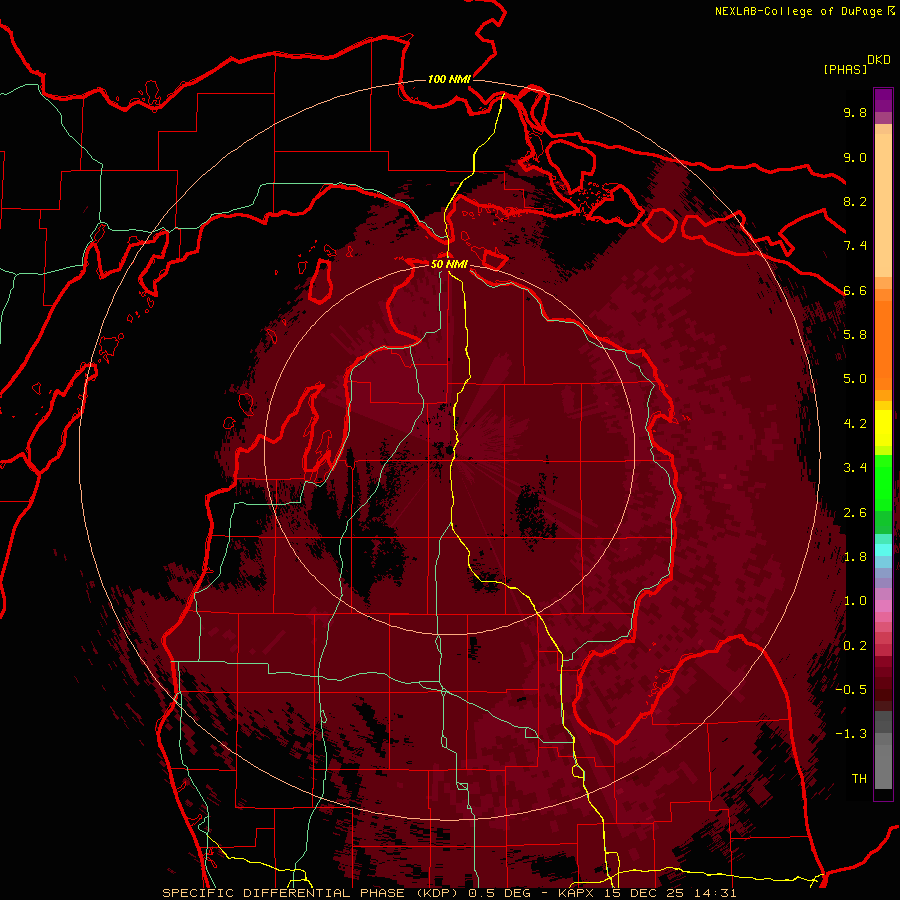The image size is (900, 900).
Task: Click the 14:31 timestamp in the caption
Action: [717, 893]
